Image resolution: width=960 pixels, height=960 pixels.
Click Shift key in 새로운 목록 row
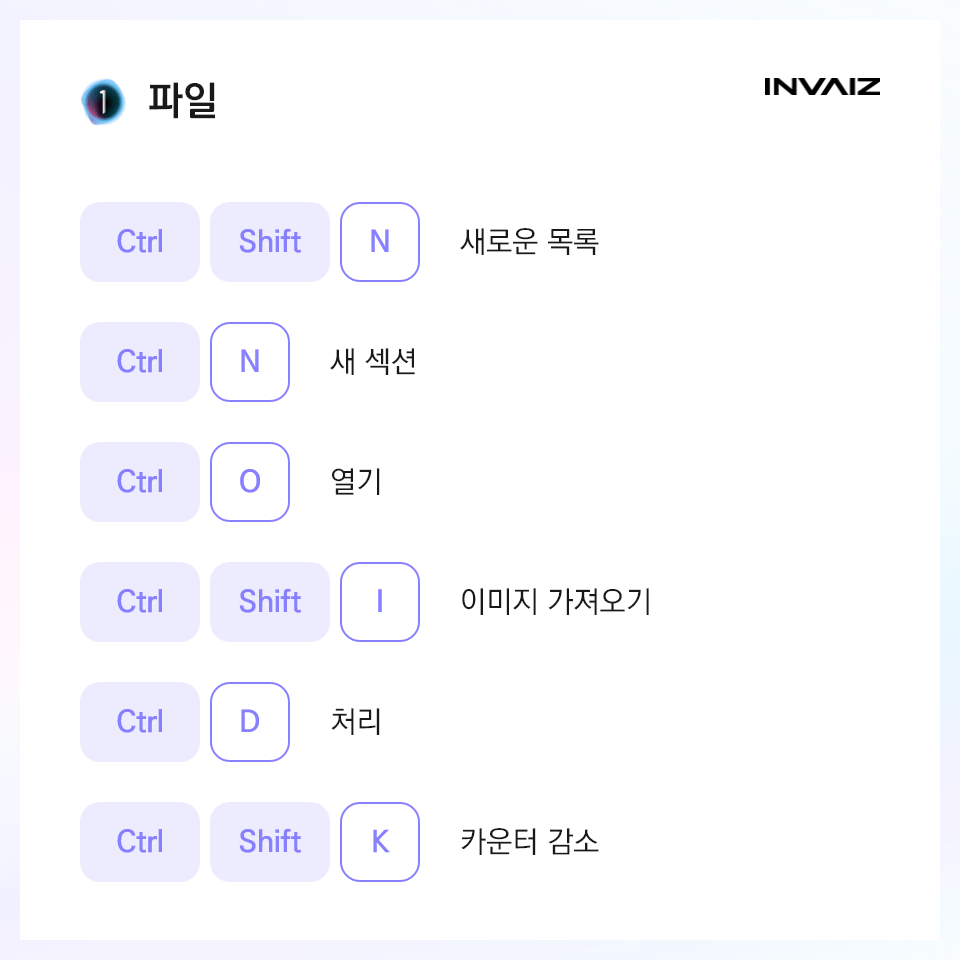(x=270, y=242)
